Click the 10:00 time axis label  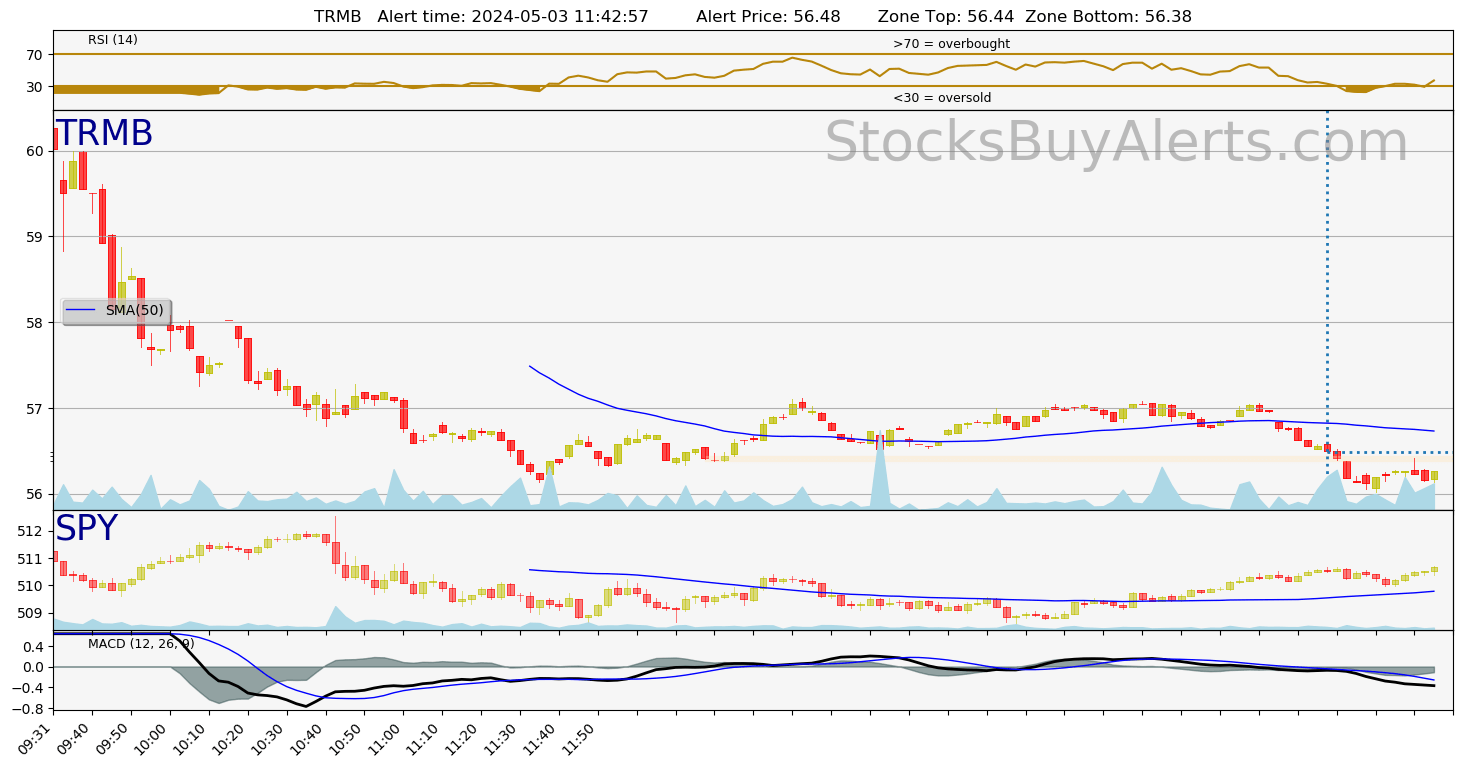[x=151, y=738]
